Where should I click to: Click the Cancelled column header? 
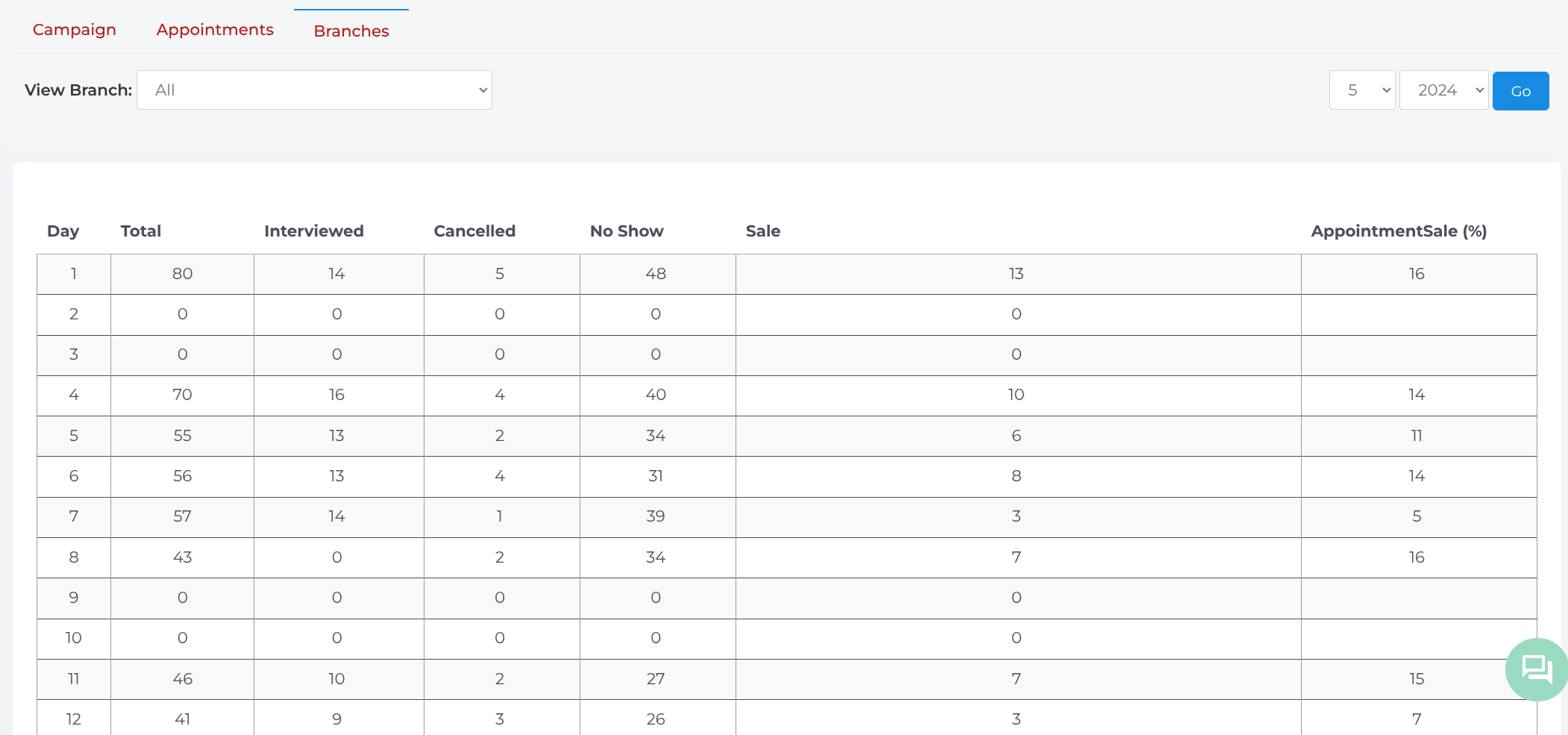(x=474, y=231)
